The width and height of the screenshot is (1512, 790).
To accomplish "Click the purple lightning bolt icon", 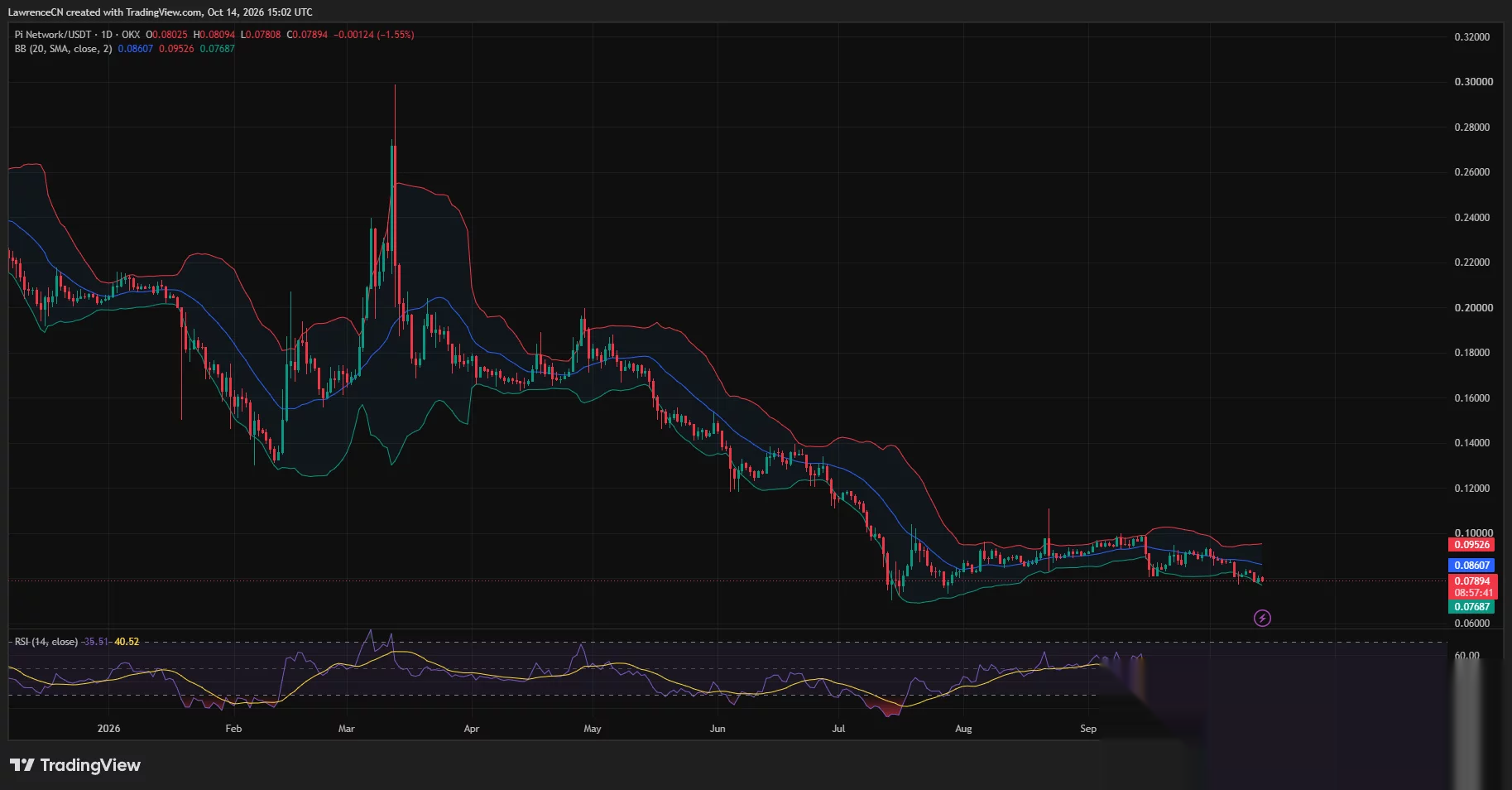I will point(1262,618).
